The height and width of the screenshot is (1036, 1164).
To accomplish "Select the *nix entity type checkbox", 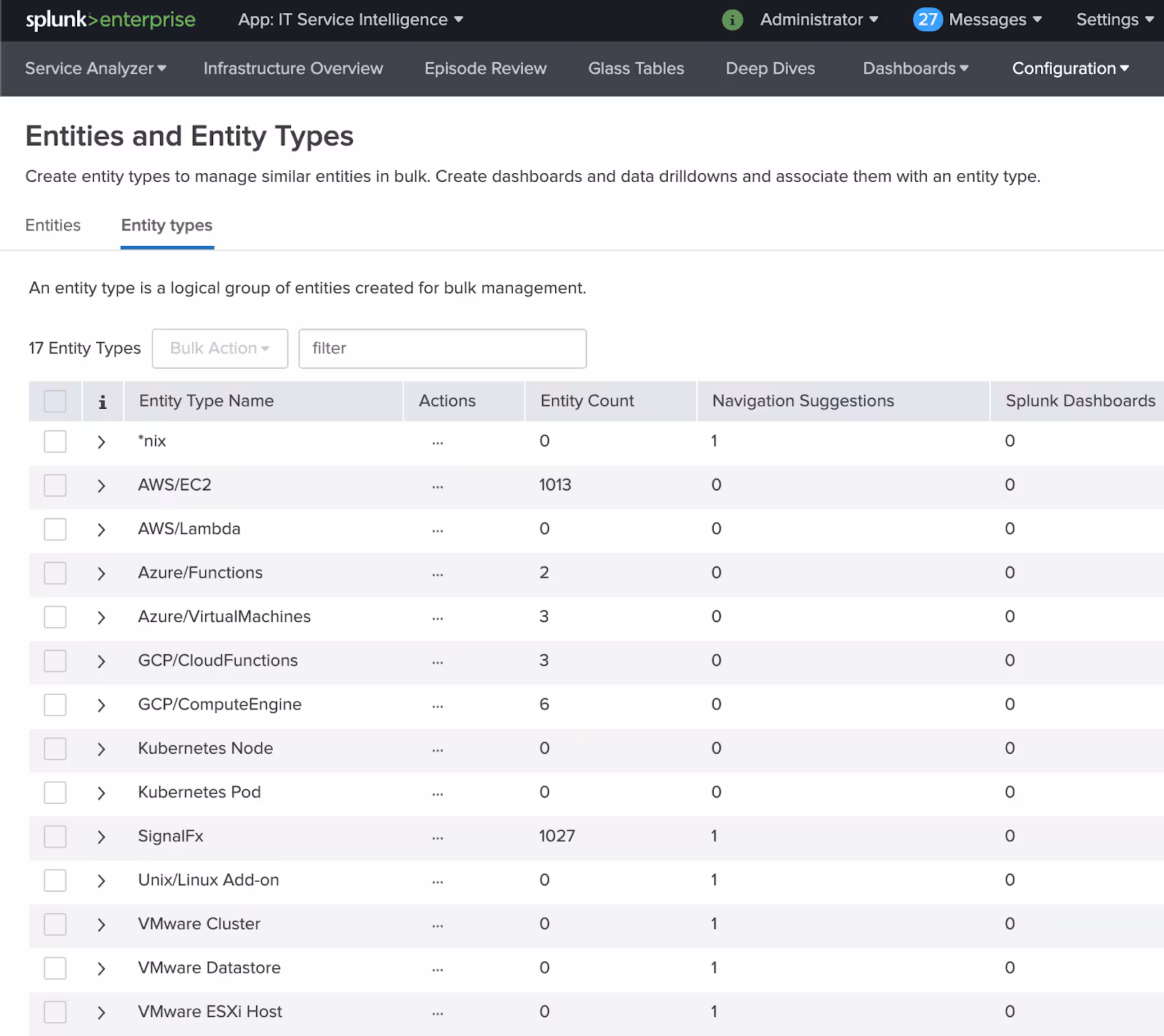I will point(55,442).
